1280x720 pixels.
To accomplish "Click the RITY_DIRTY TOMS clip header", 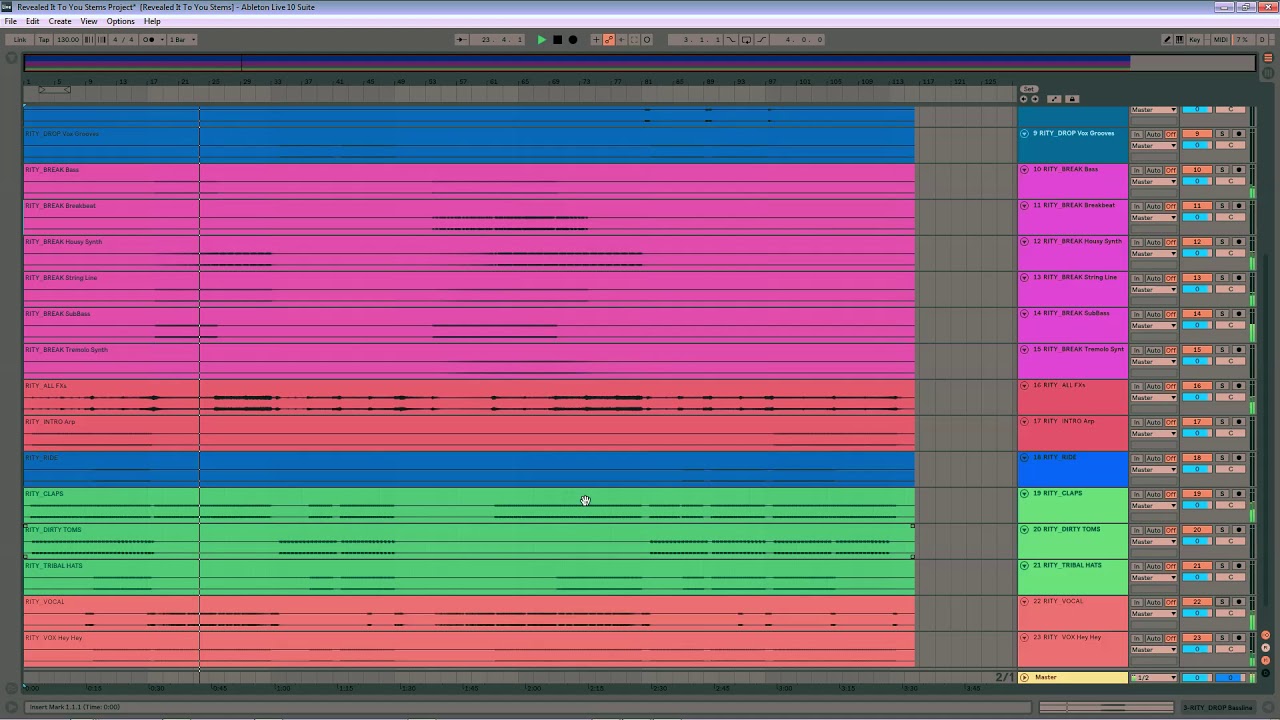I will click(468, 529).
